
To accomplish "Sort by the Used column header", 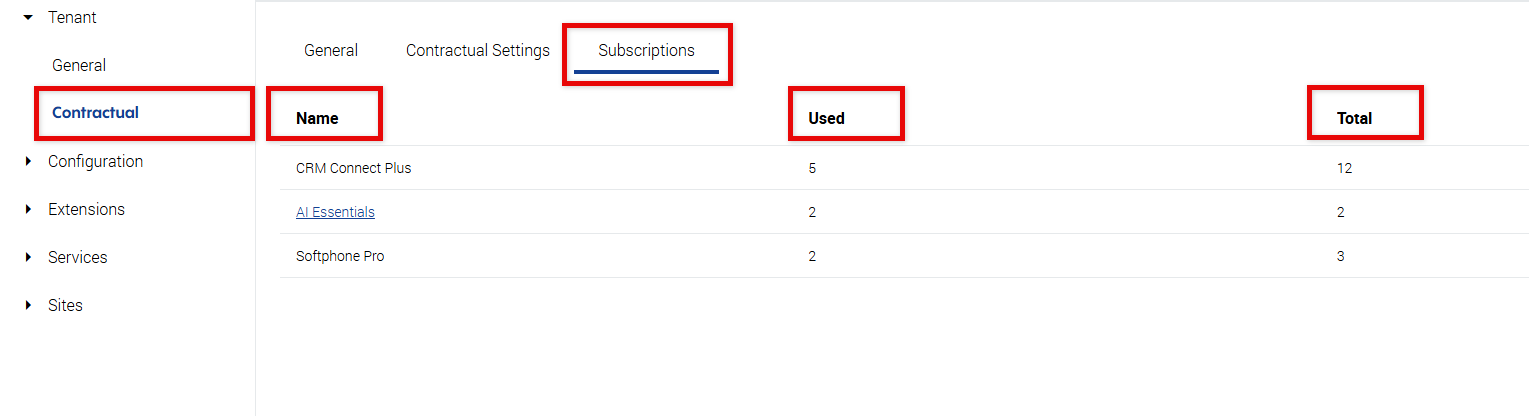I will coord(827,118).
